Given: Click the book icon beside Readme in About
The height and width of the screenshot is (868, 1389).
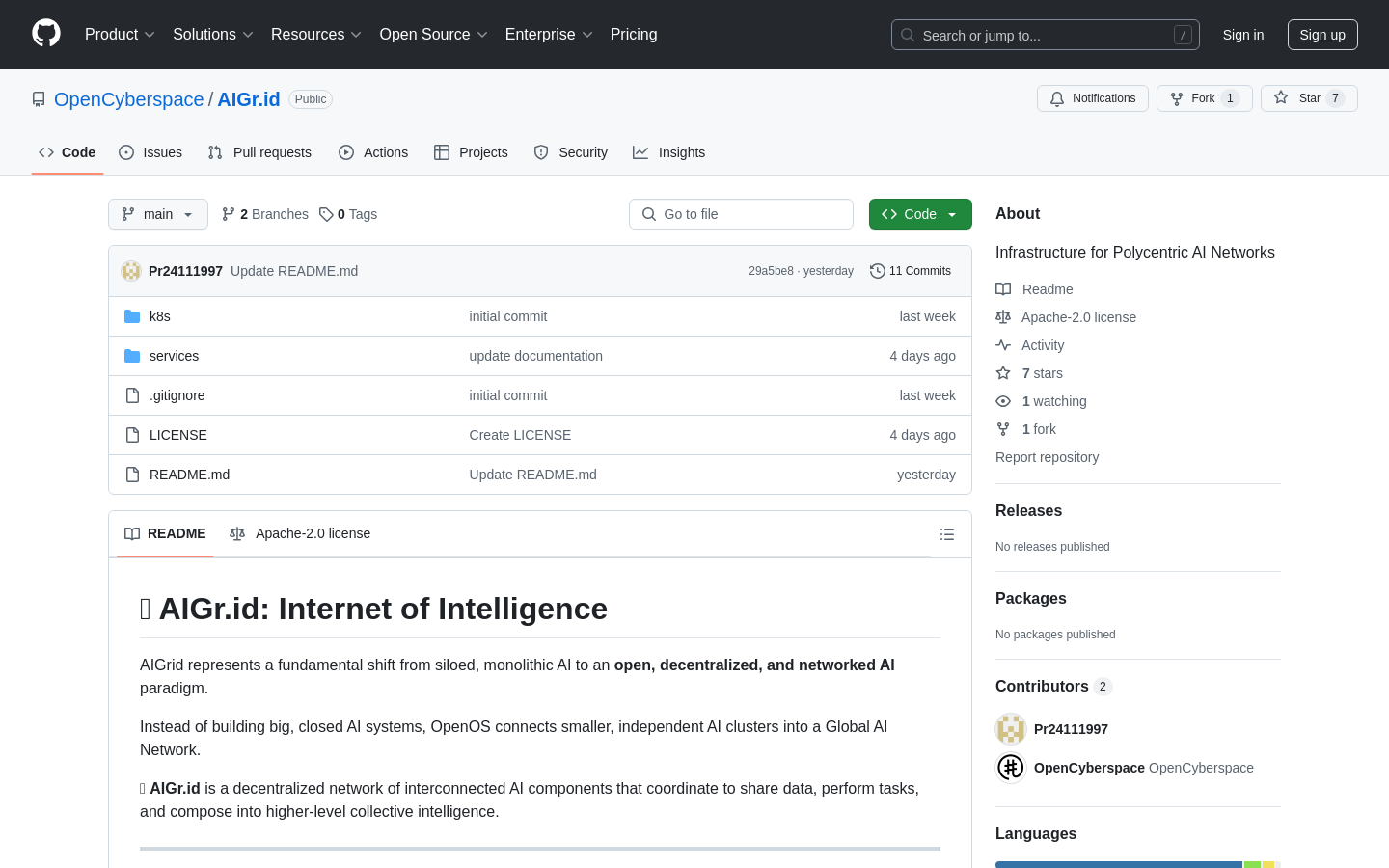Looking at the screenshot, I should 1003,289.
